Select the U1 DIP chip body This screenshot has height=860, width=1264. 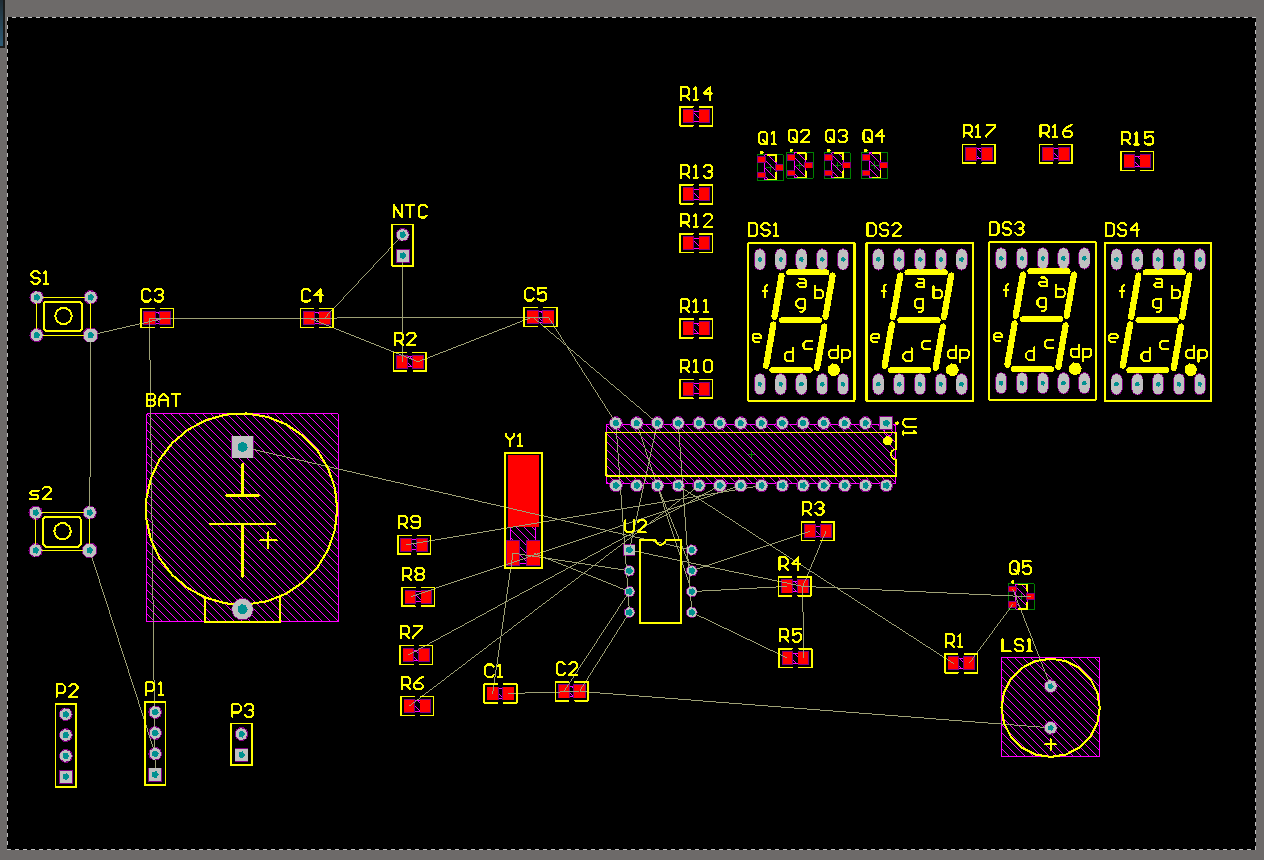click(751, 454)
